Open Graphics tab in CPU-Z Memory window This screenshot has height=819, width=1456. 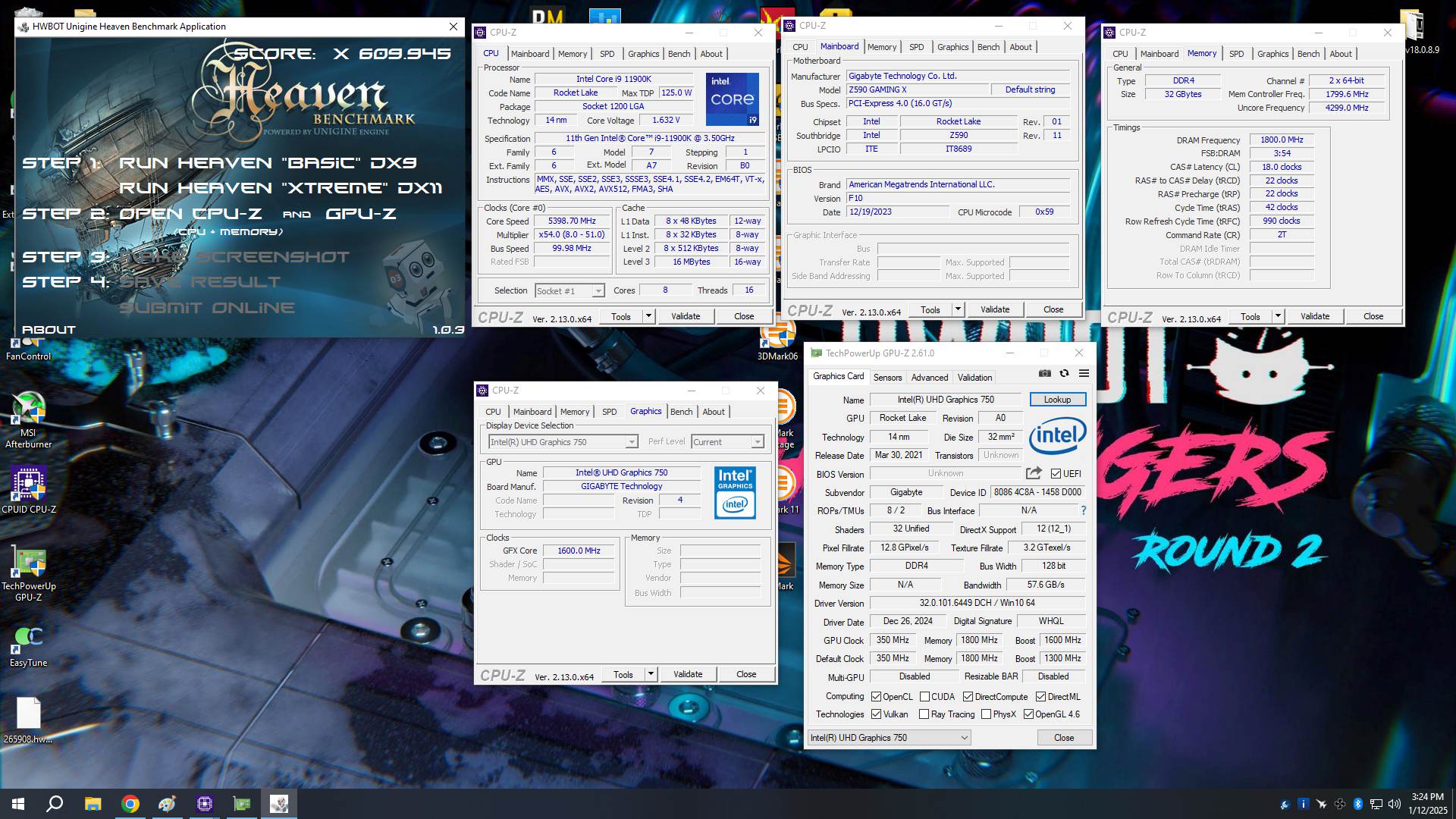1272,54
